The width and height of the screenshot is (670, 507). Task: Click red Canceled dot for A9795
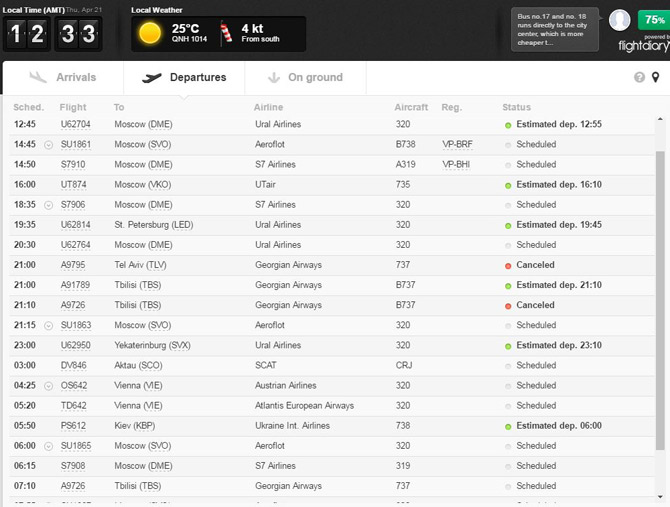(508, 266)
